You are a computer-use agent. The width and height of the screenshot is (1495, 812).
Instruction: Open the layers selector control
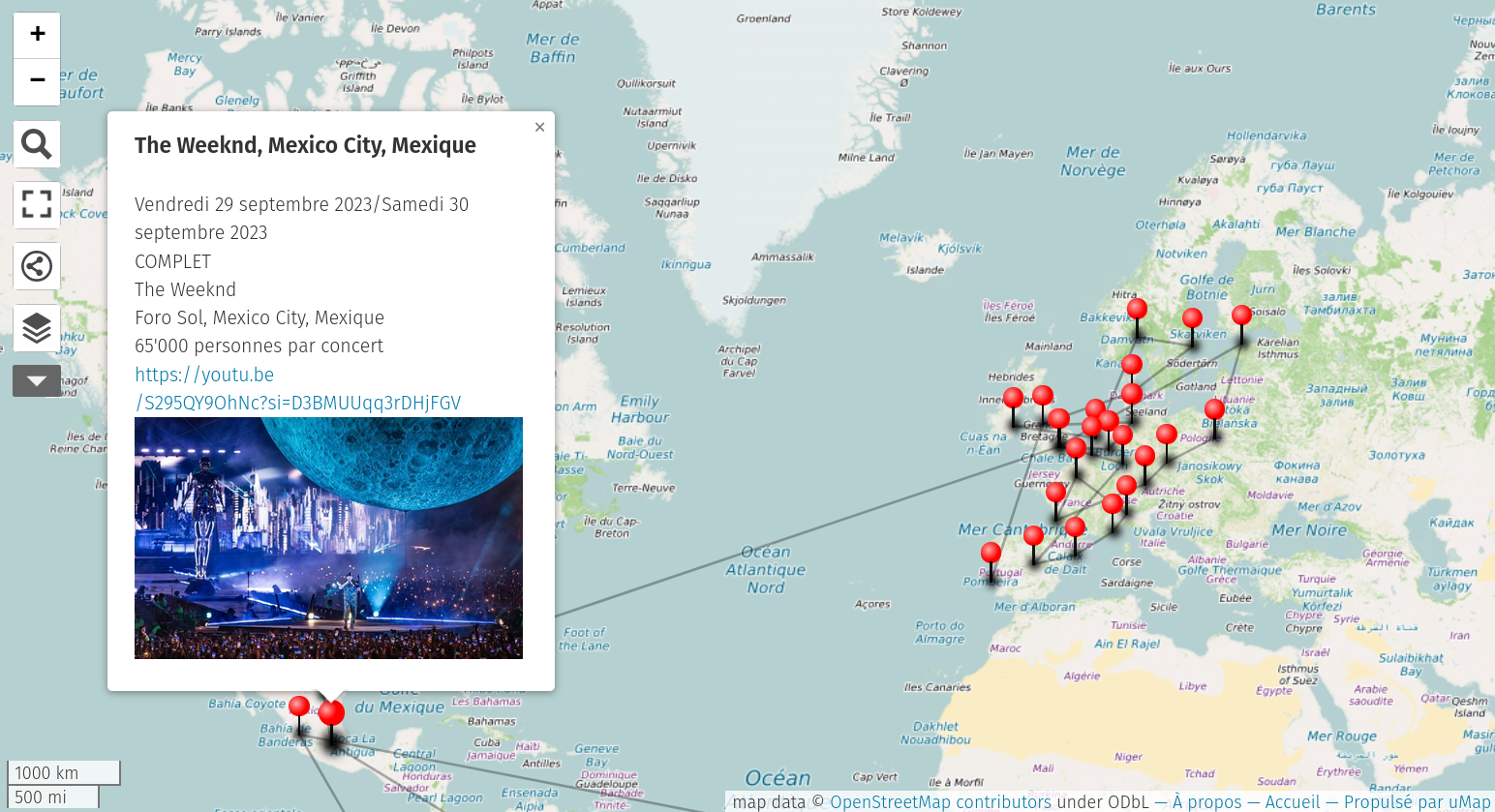[x=37, y=328]
